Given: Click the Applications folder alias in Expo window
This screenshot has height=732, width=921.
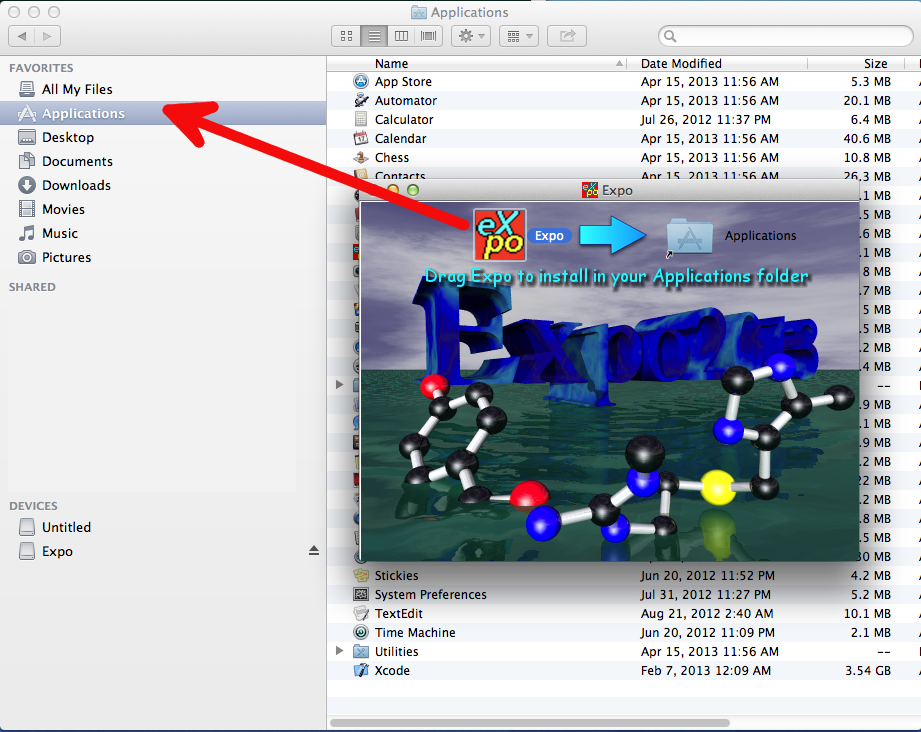Looking at the screenshot, I should point(689,237).
